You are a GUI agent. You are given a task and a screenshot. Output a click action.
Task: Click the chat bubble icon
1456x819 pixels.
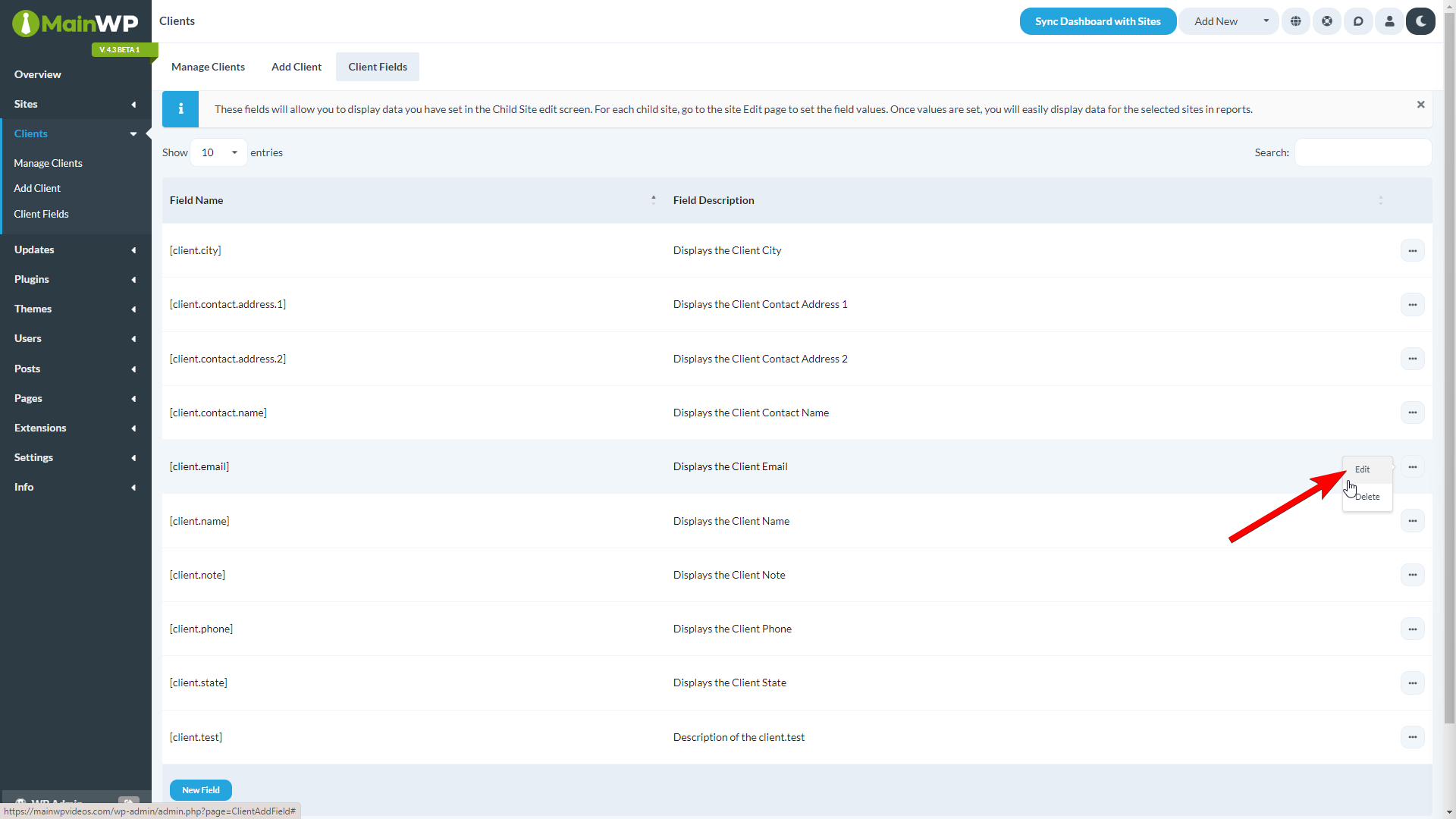(1358, 21)
